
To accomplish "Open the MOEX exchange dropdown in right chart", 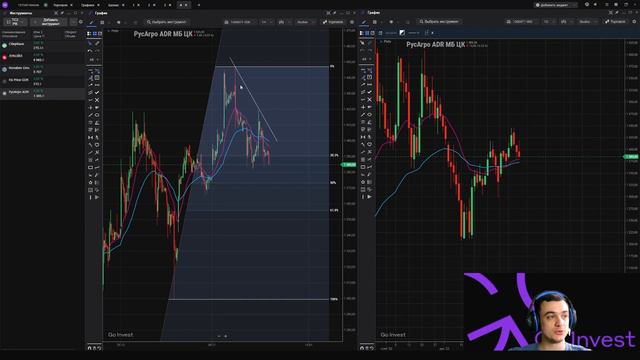I will point(522,22).
